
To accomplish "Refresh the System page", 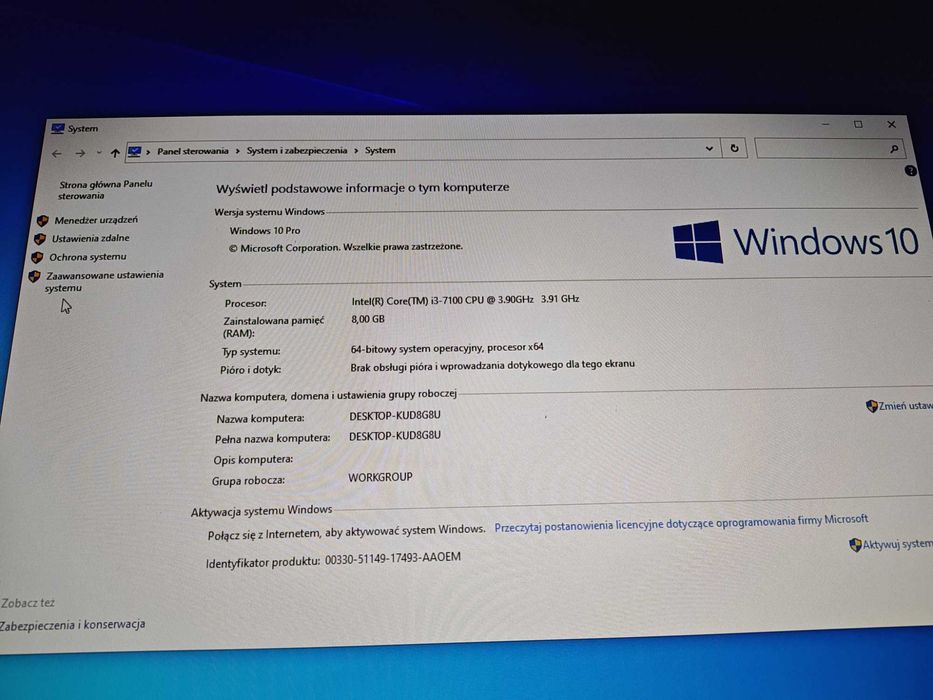I will pyautogui.click(x=734, y=148).
